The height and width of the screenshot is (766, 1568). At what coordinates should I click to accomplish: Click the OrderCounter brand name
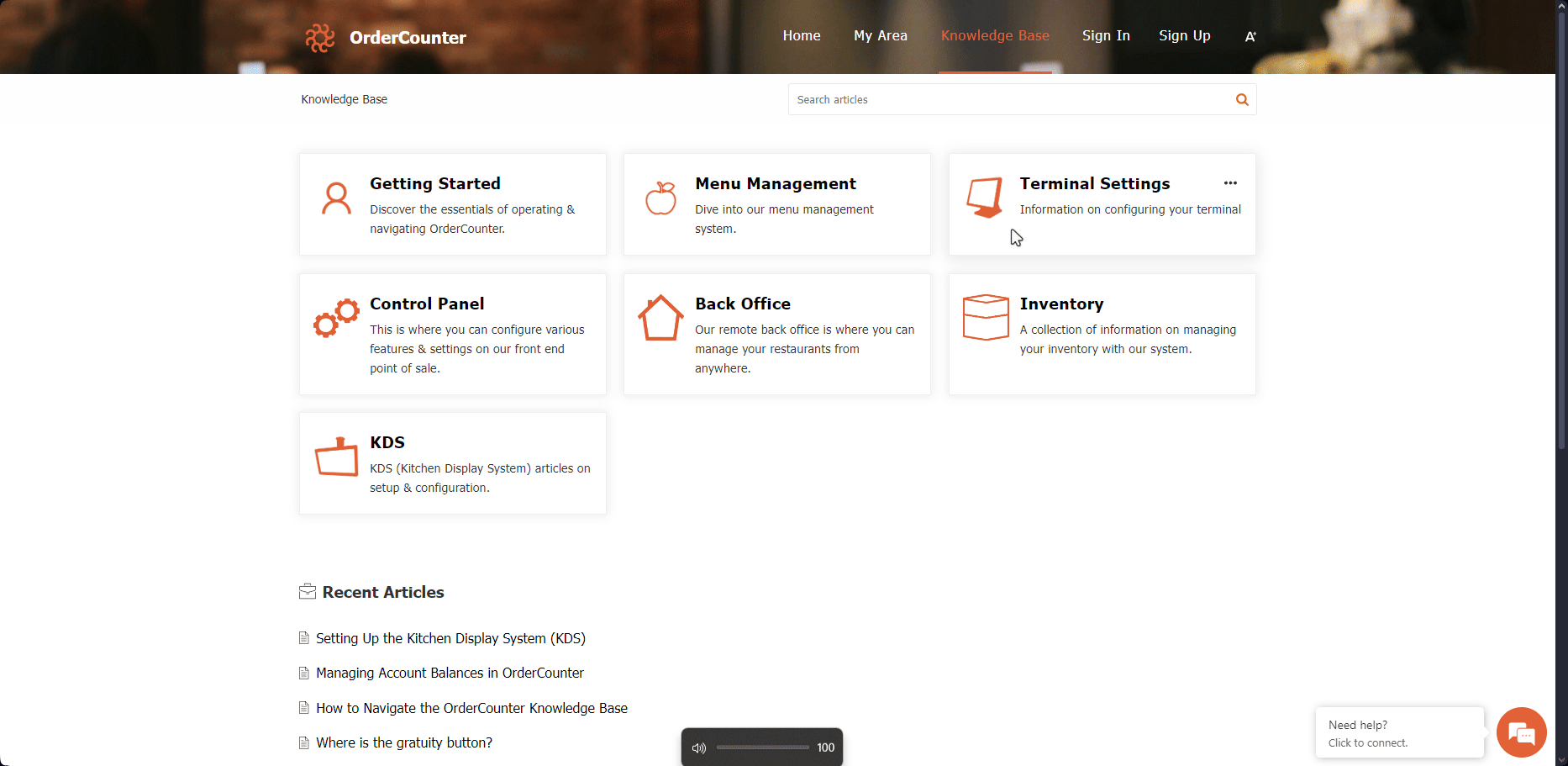tap(408, 37)
